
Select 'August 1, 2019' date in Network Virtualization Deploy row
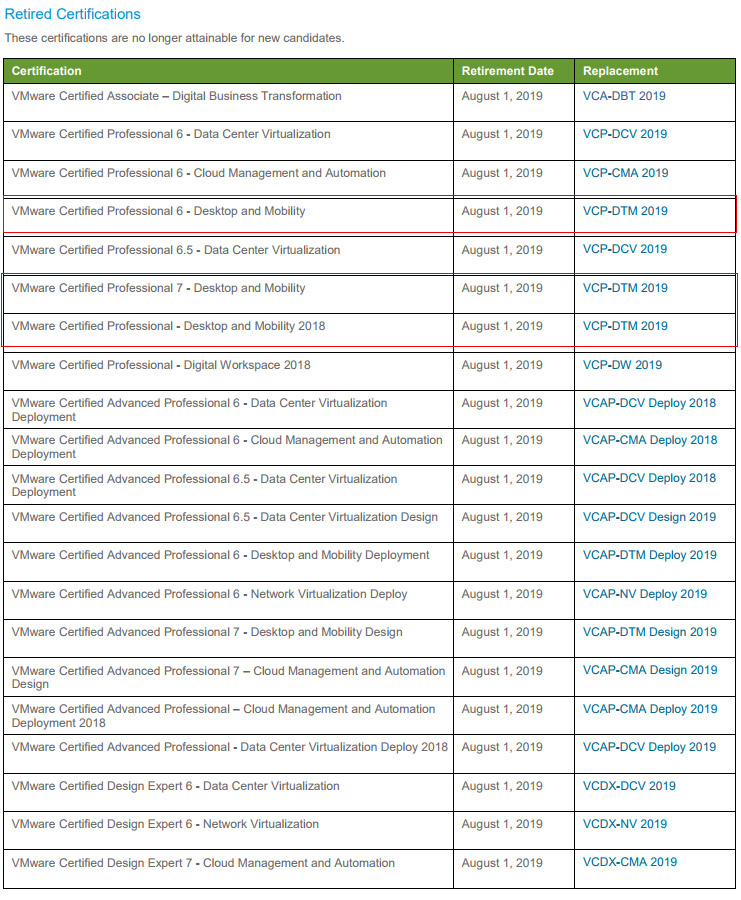502,593
